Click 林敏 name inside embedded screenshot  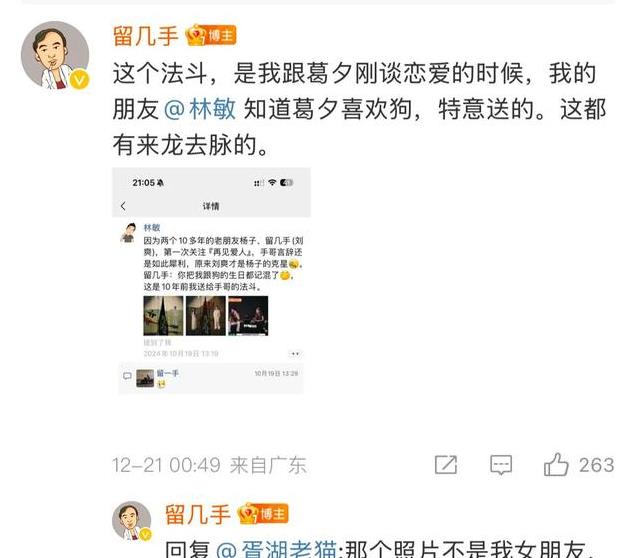coord(152,227)
